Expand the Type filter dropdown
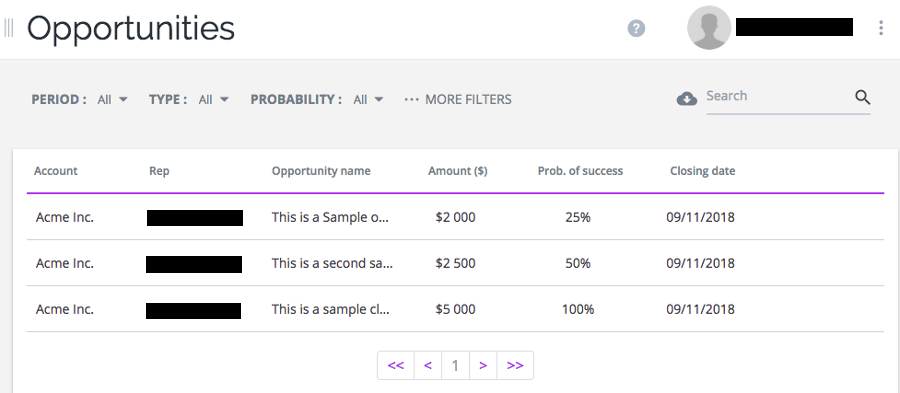 tap(214, 99)
